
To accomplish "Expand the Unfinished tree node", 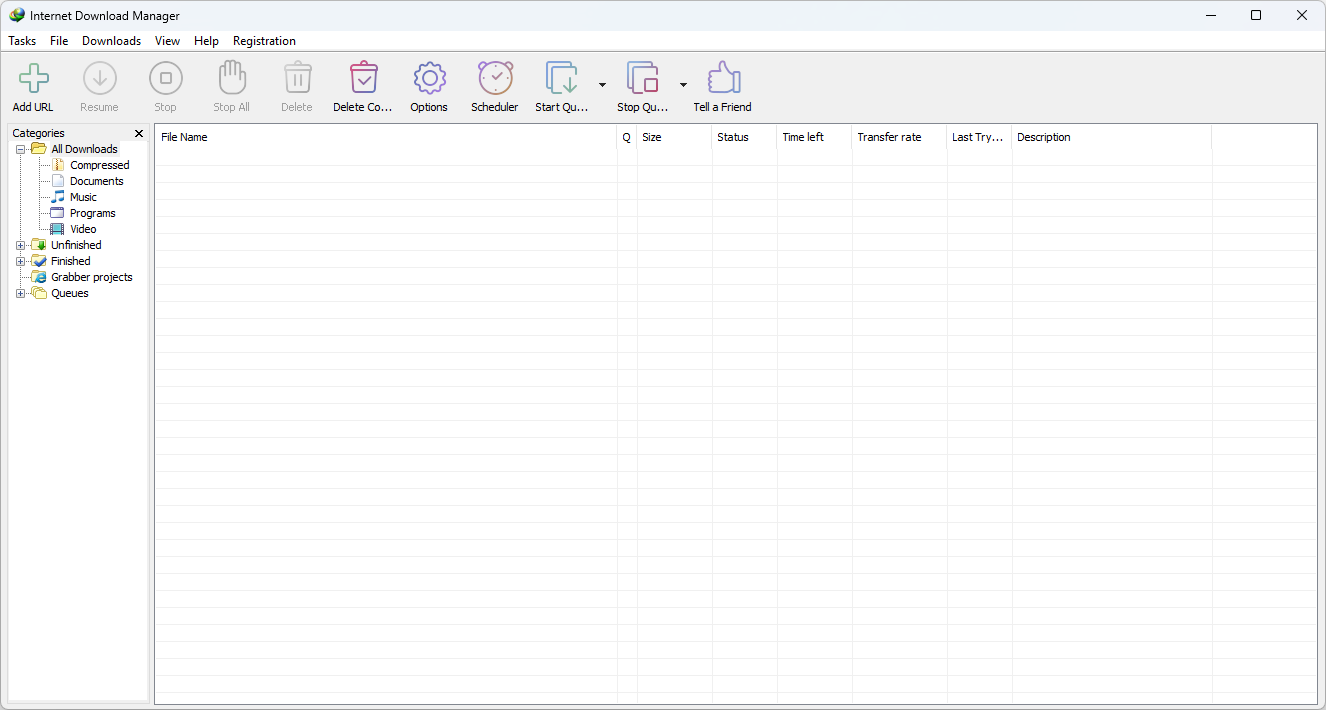I will click(21, 245).
